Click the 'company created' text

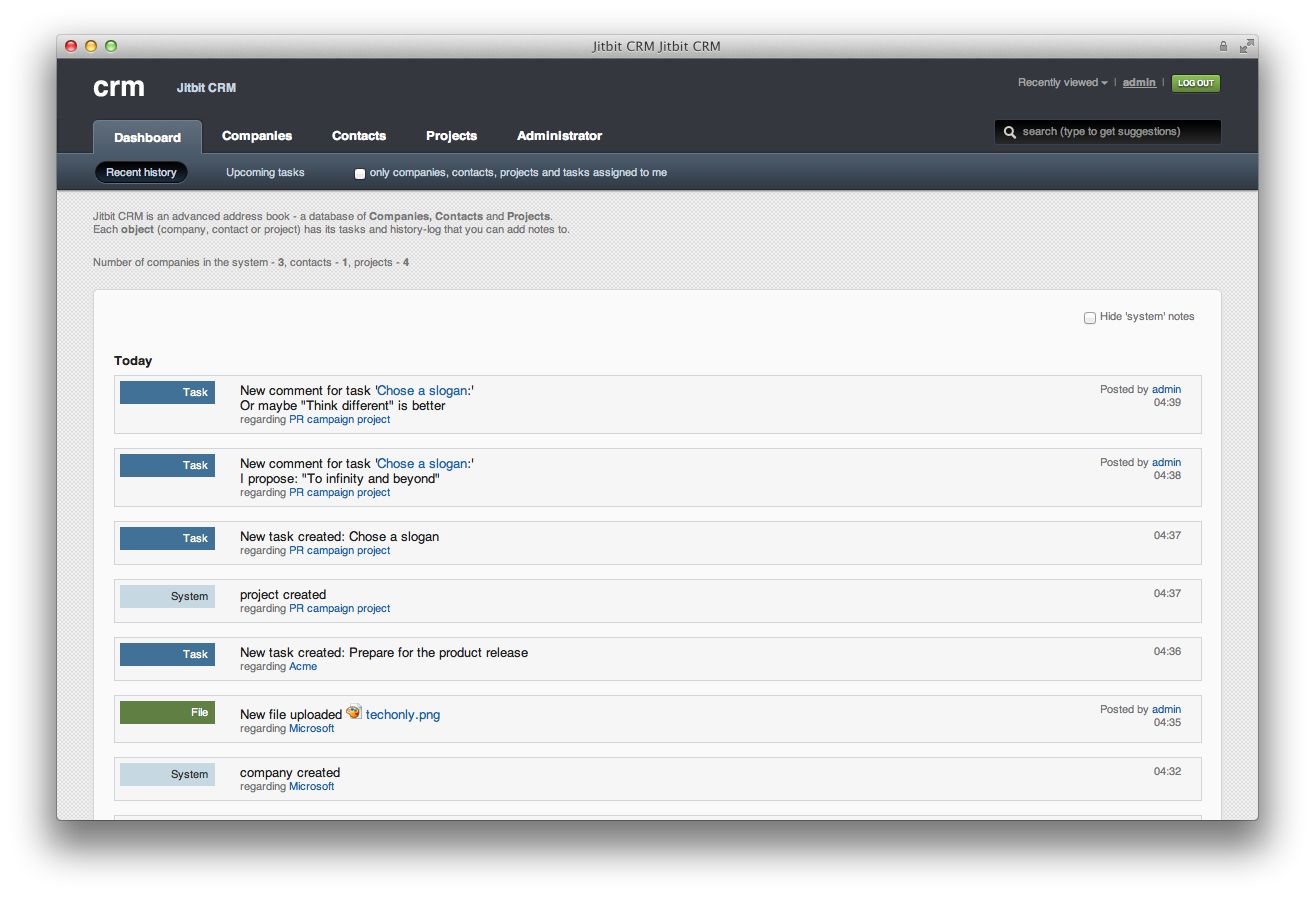coord(290,773)
